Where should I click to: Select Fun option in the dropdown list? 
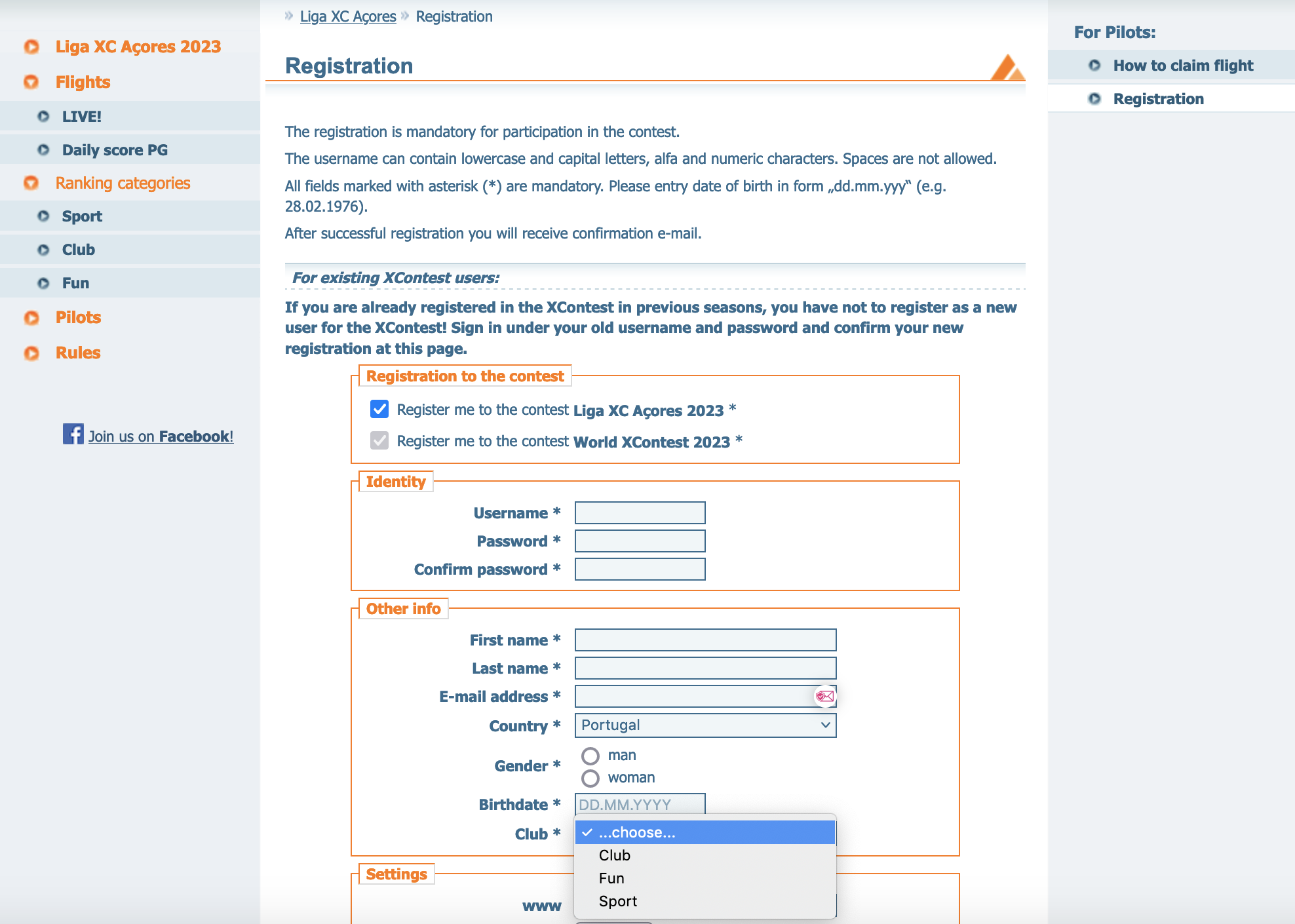pos(705,878)
